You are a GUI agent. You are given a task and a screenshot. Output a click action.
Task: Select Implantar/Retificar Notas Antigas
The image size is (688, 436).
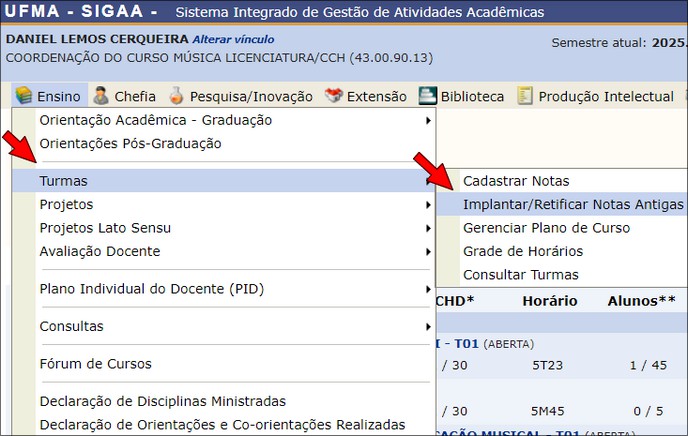pyautogui.click(x=572, y=204)
